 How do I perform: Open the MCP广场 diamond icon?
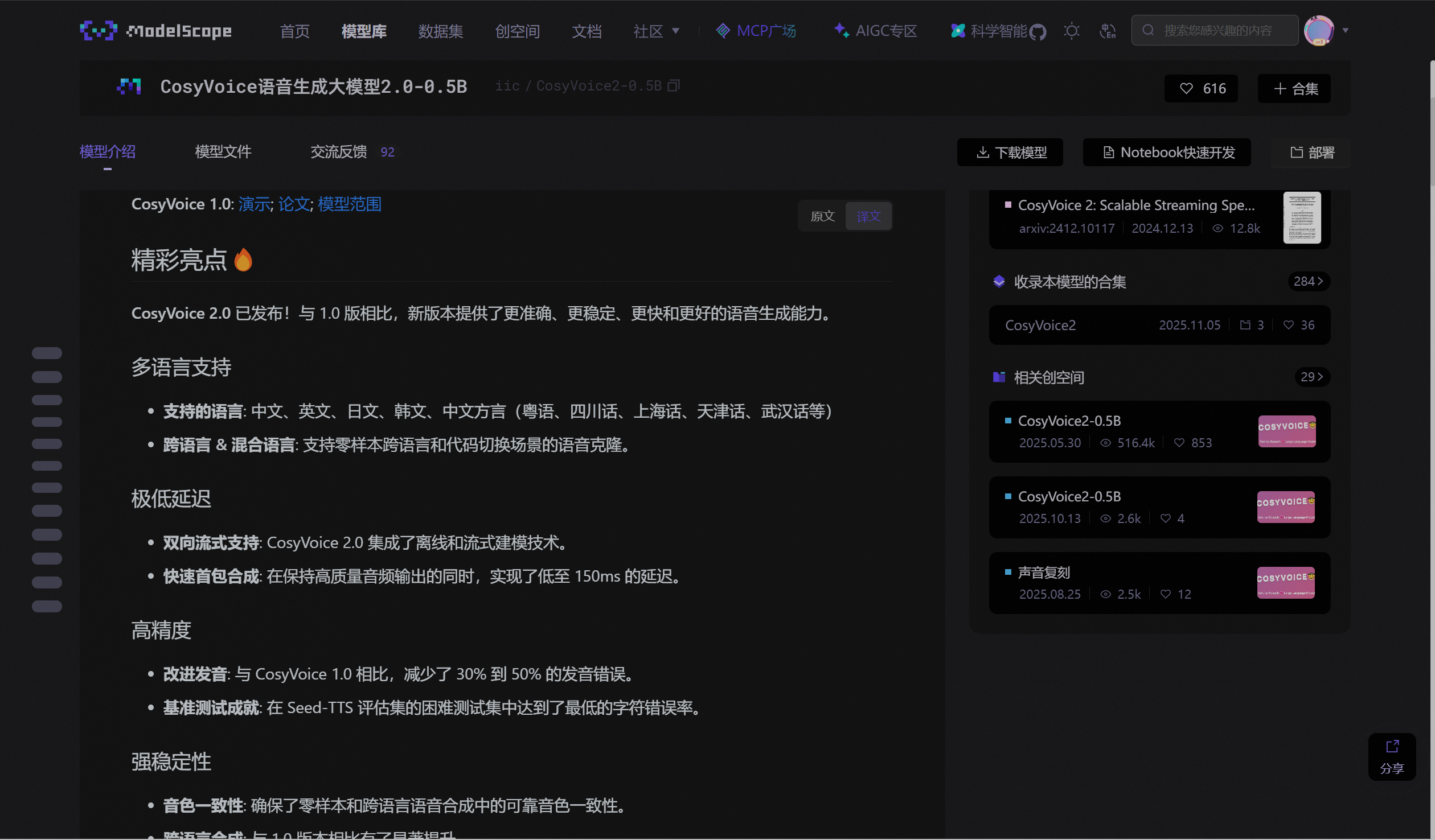click(x=723, y=31)
